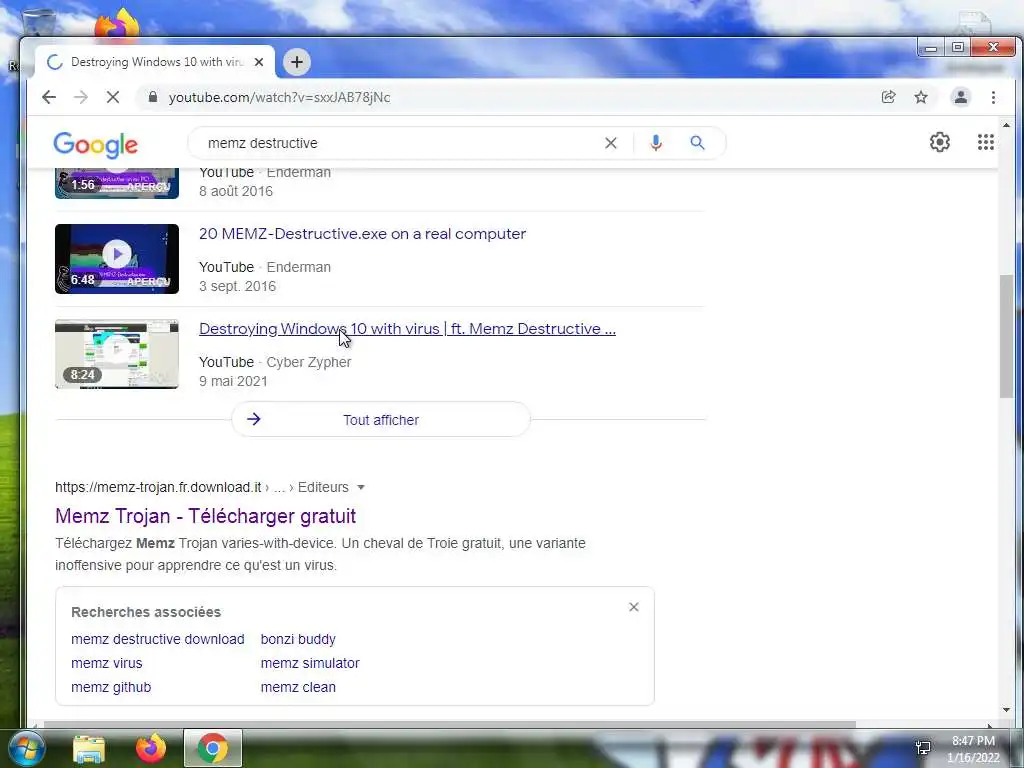Search memz simulator suggestion
This screenshot has width=1024, height=768.
[x=310, y=663]
